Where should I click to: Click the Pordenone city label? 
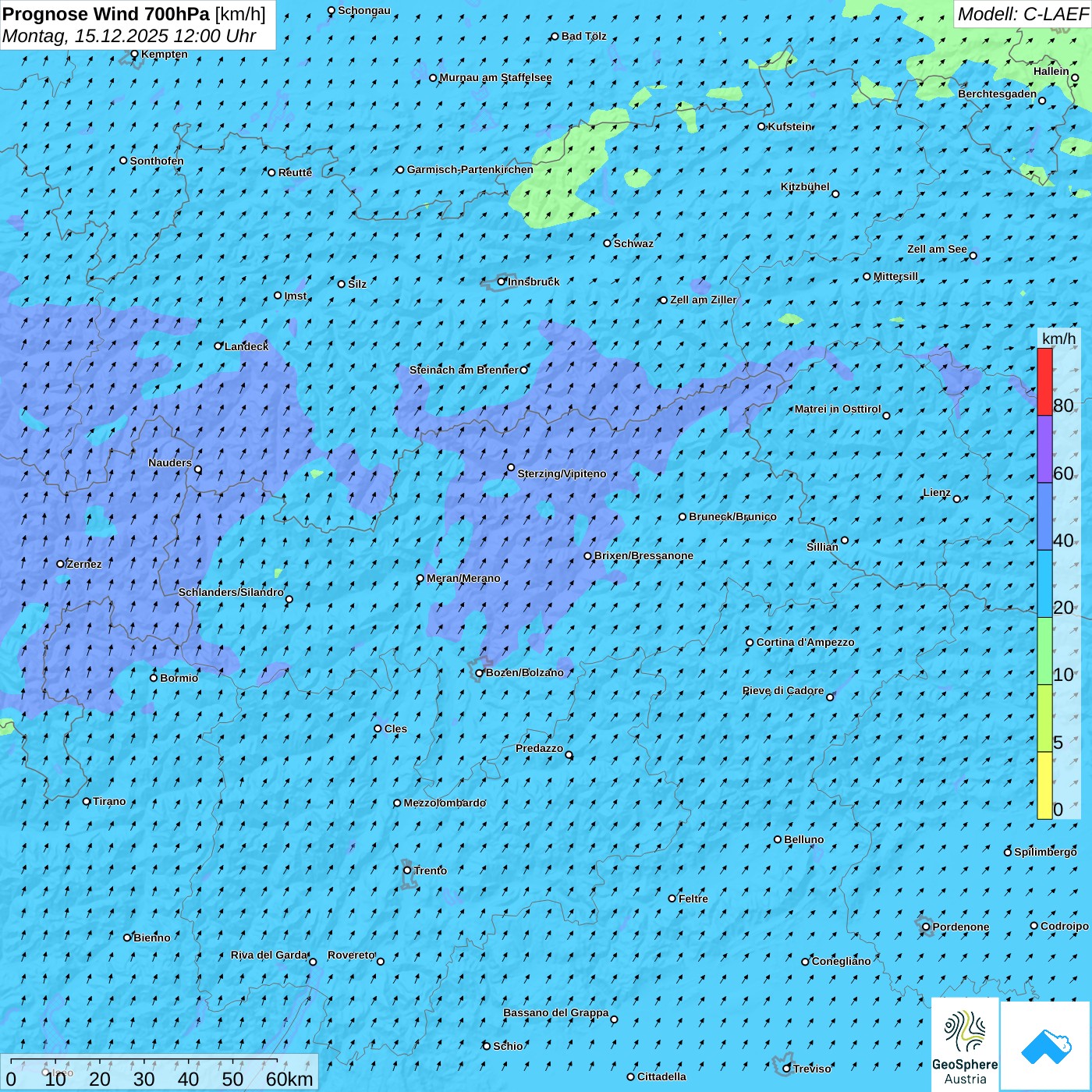point(961,927)
